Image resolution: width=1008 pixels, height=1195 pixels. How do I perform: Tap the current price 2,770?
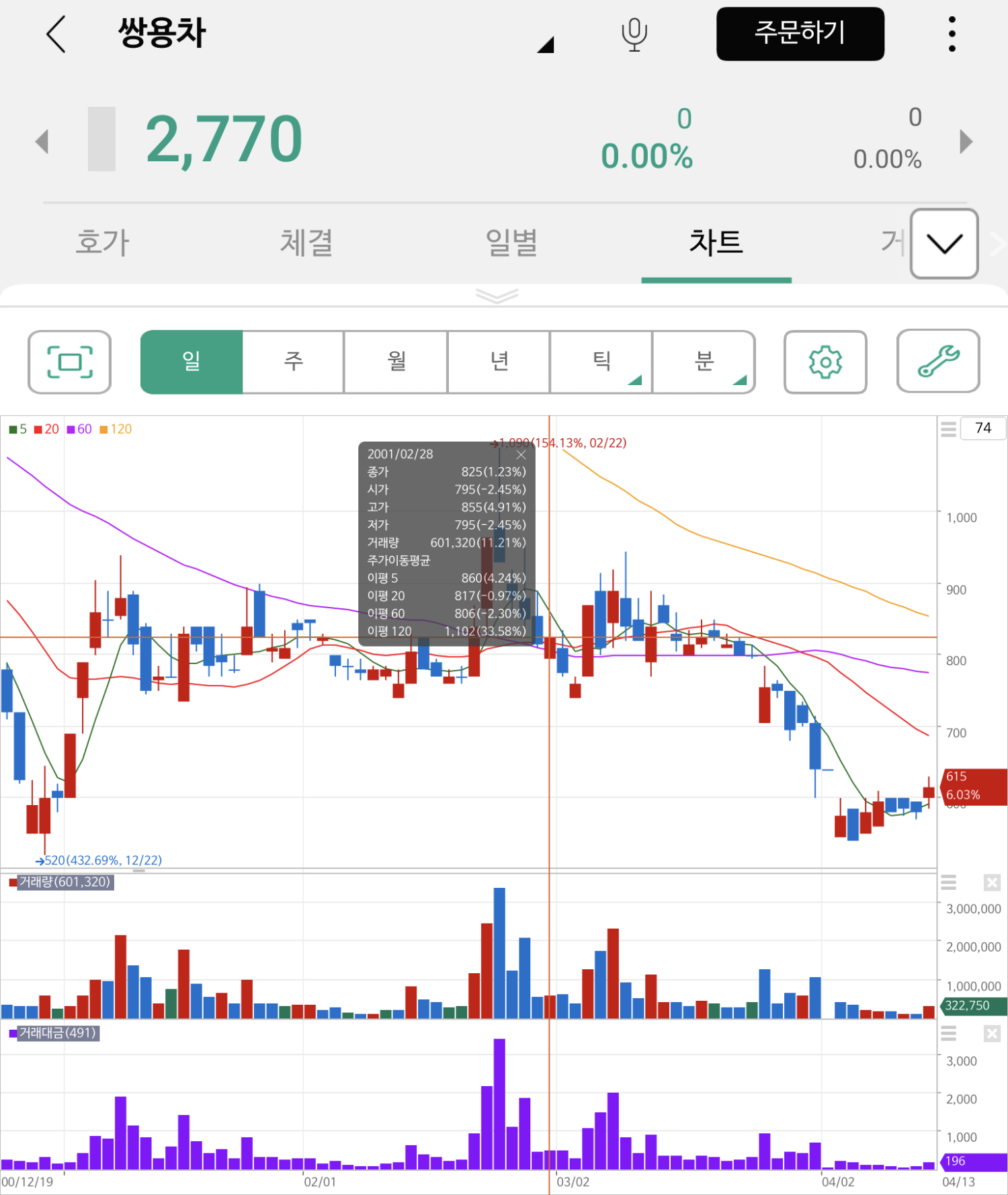point(224,140)
